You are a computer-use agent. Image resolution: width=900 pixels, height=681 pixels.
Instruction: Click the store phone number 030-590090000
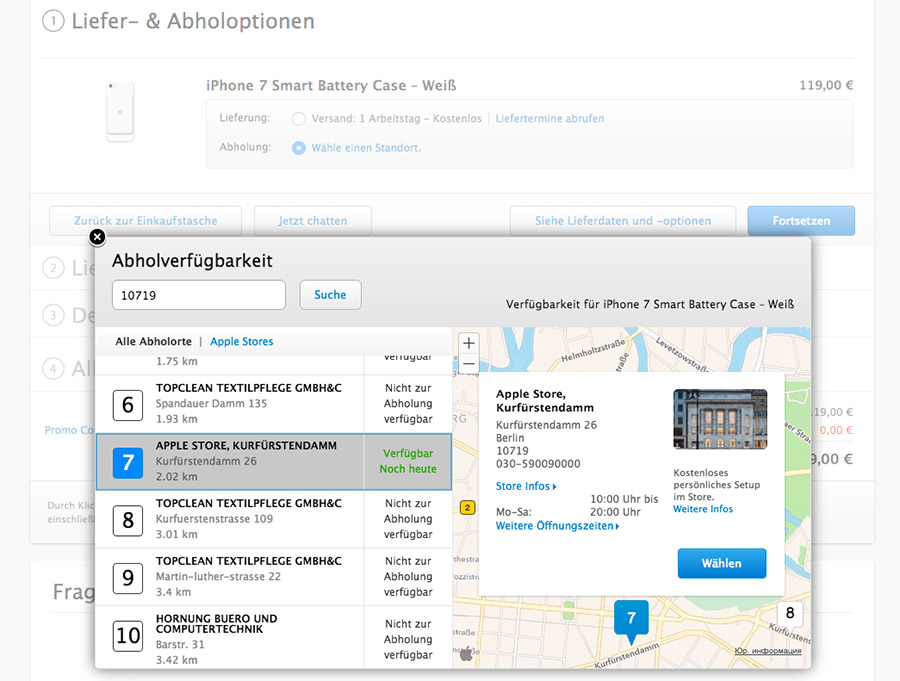tap(538, 464)
